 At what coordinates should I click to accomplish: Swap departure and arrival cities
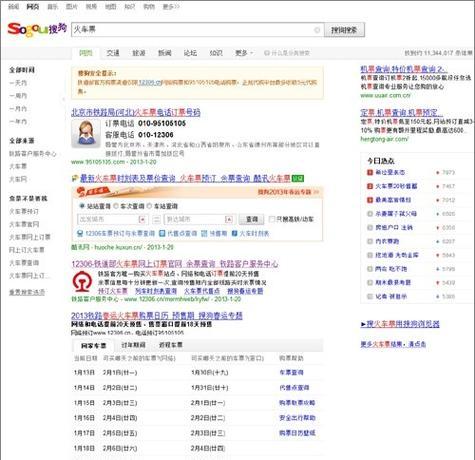[156, 219]
